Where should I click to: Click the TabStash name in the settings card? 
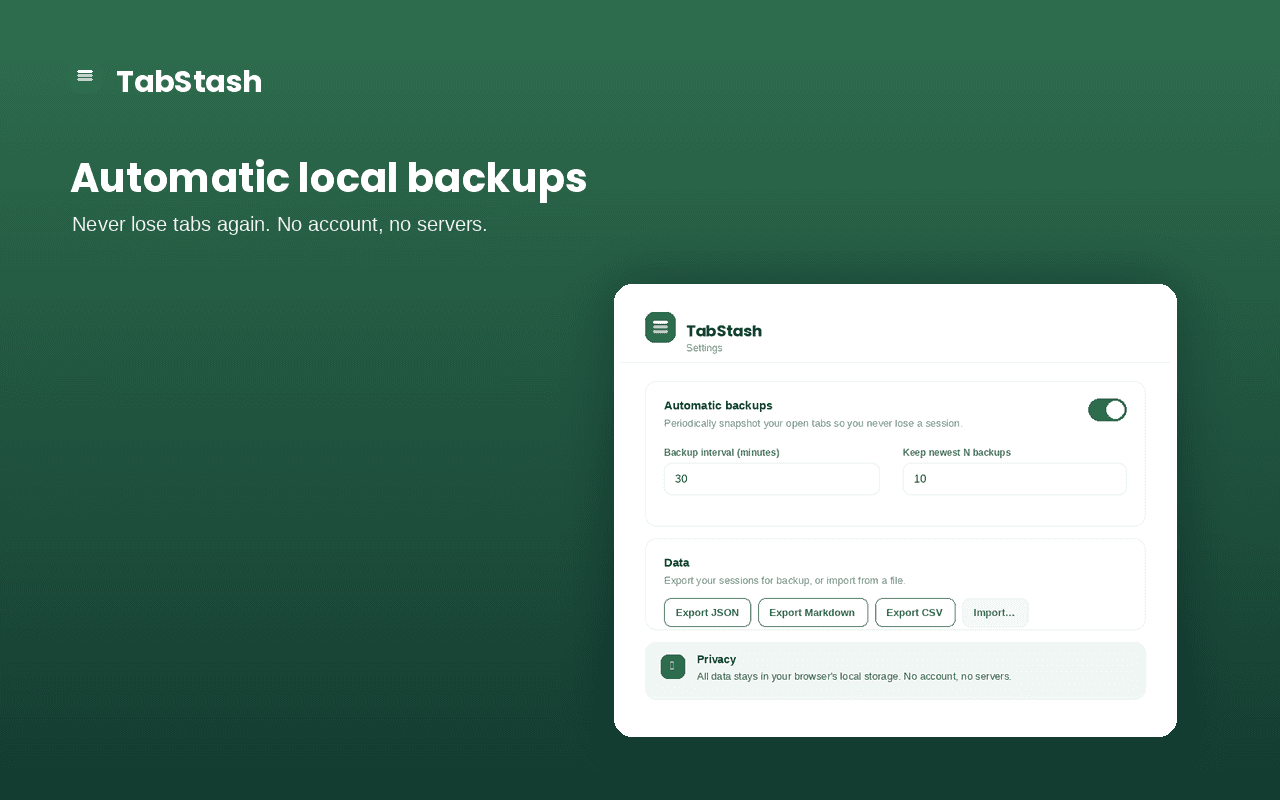click(724, 331)
